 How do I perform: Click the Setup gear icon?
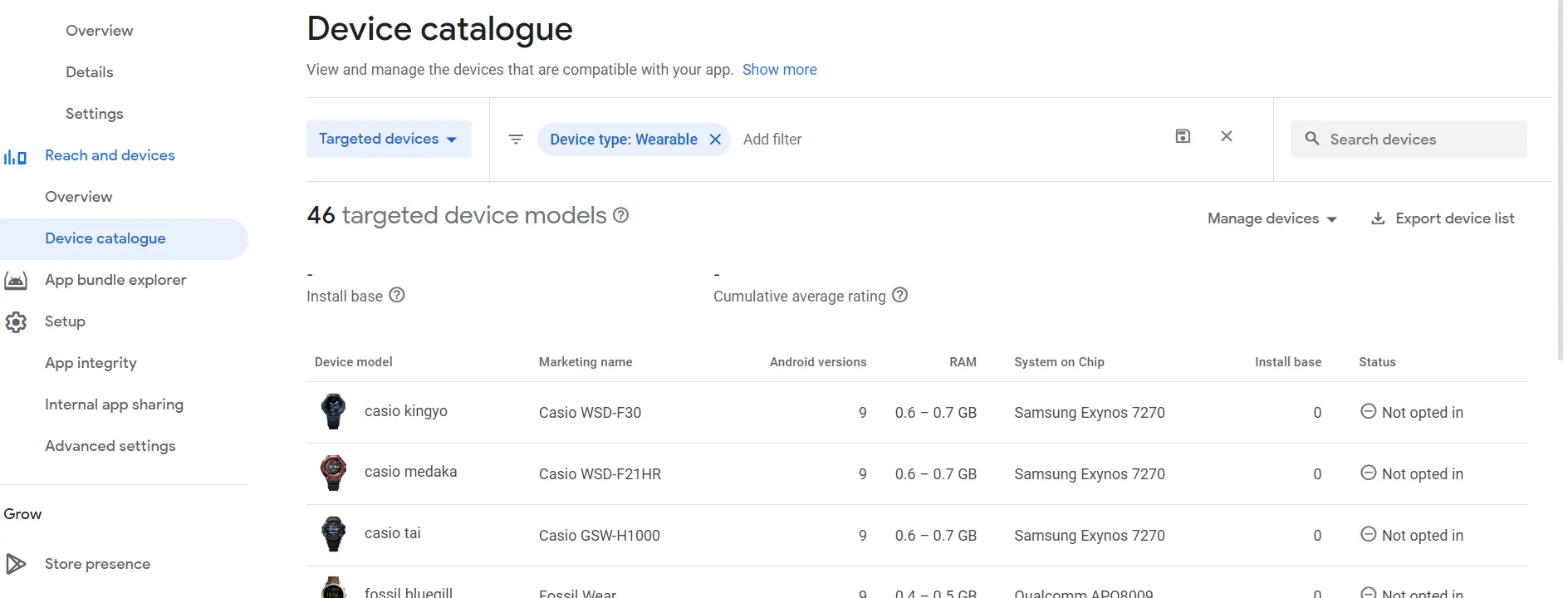[x=16, y=322]
